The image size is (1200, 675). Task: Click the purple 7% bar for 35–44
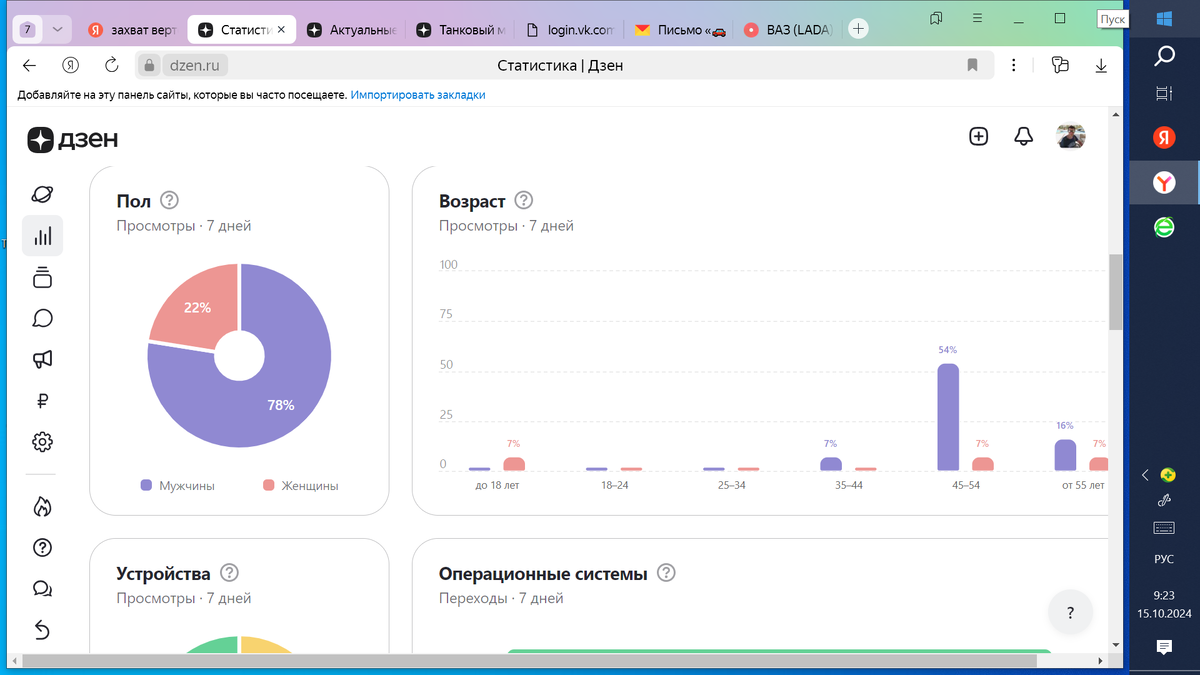pos(831,464)
